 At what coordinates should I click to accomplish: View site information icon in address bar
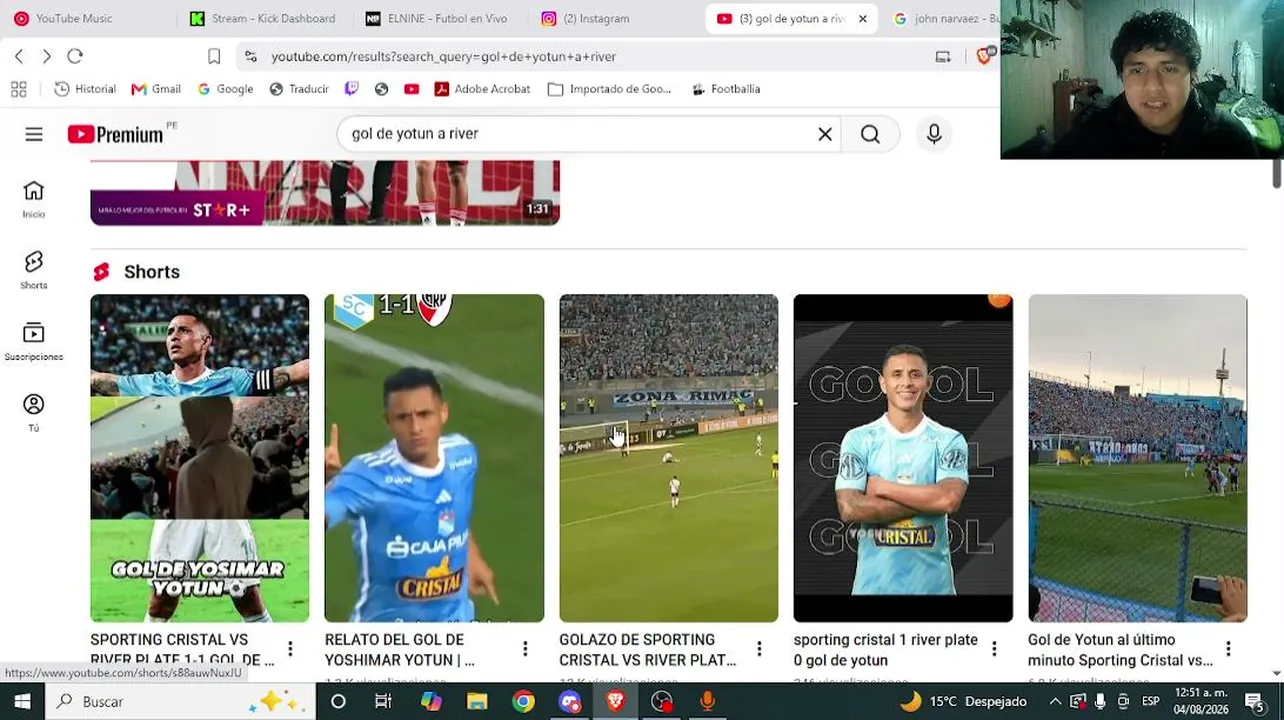click(250, 56)
